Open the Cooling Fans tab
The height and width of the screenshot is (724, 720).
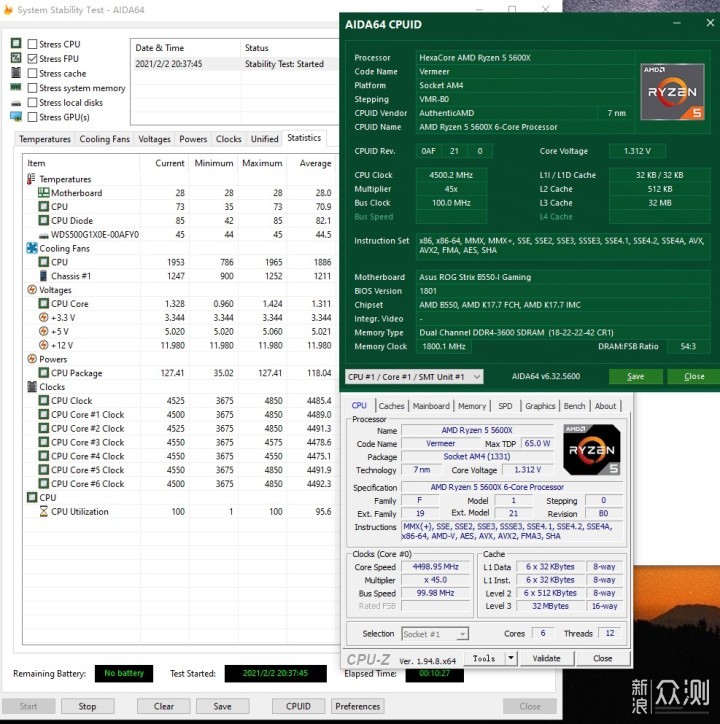[104, 139]
